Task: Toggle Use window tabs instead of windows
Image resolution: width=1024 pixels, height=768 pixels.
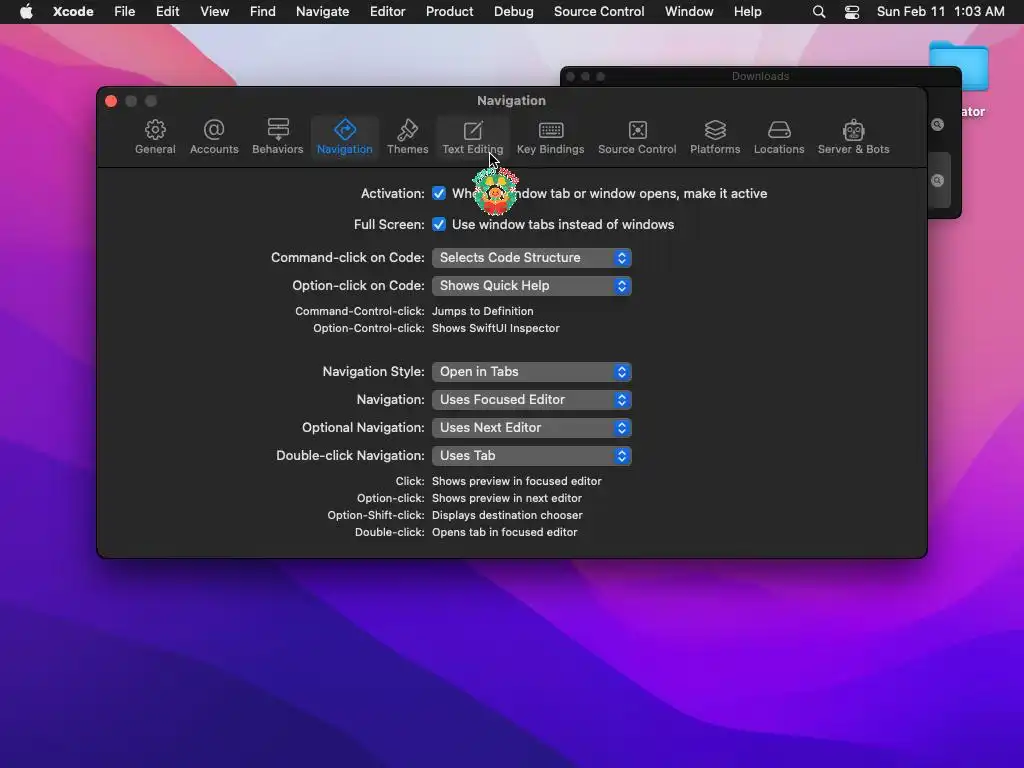Action: pyautogui.click(x=439, y=224)
